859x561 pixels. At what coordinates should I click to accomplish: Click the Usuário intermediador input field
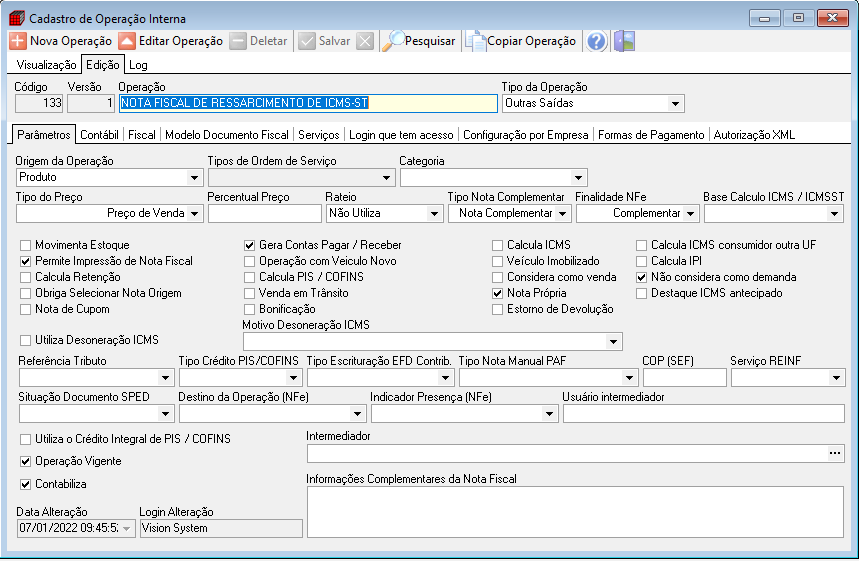point(703,414)
